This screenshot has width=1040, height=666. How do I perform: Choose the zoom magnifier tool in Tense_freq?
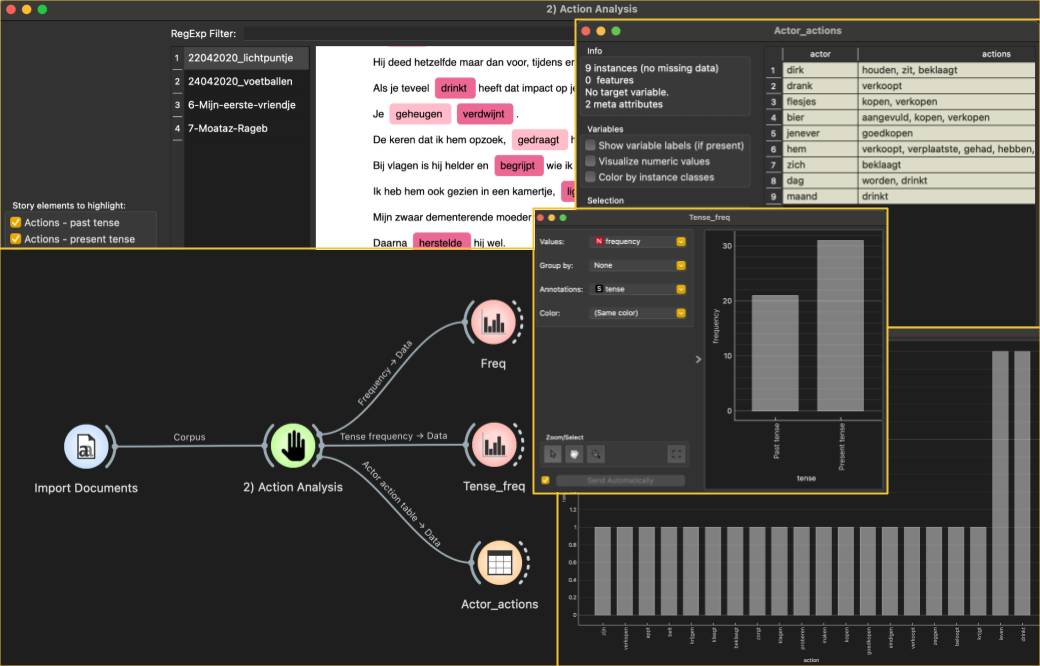[x=596, y=454]
